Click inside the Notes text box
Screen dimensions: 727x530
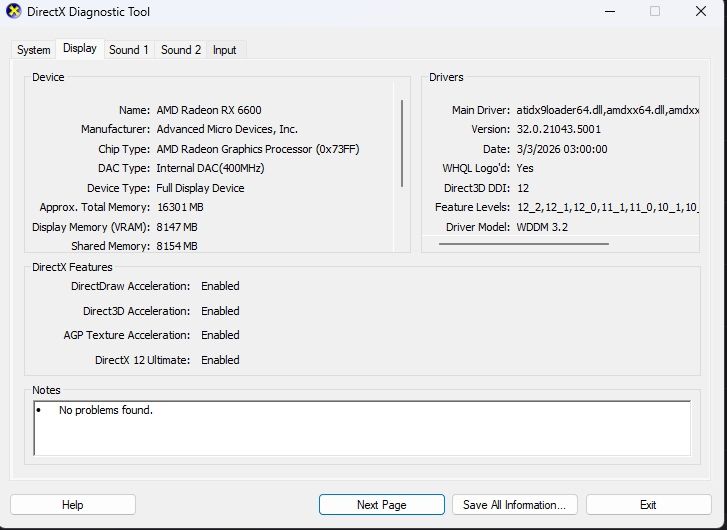[362, 428]
